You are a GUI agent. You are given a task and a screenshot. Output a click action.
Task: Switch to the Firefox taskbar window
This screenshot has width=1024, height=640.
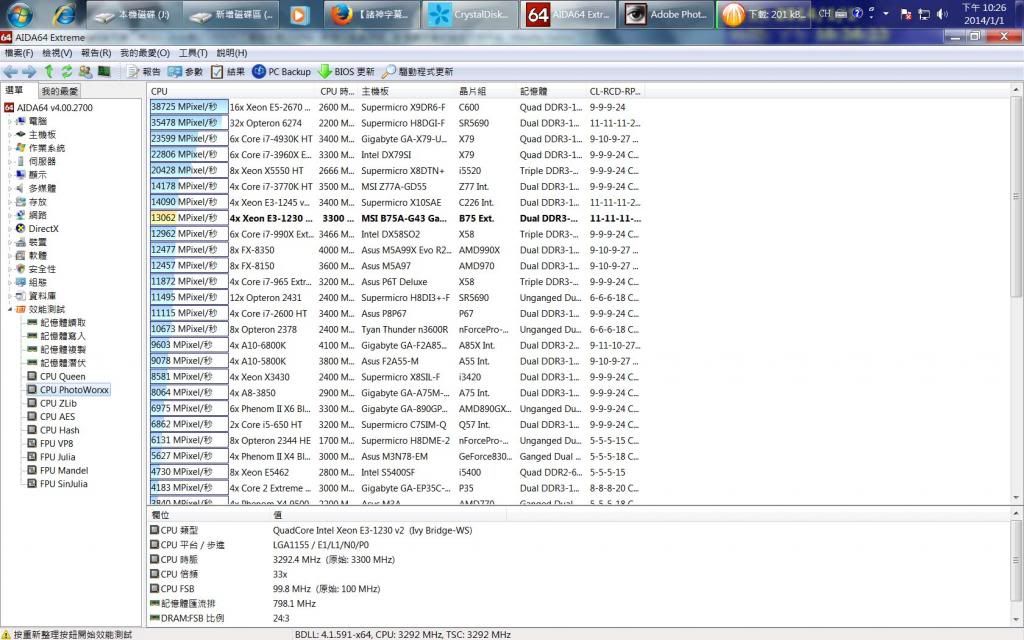tap(372, 14)
